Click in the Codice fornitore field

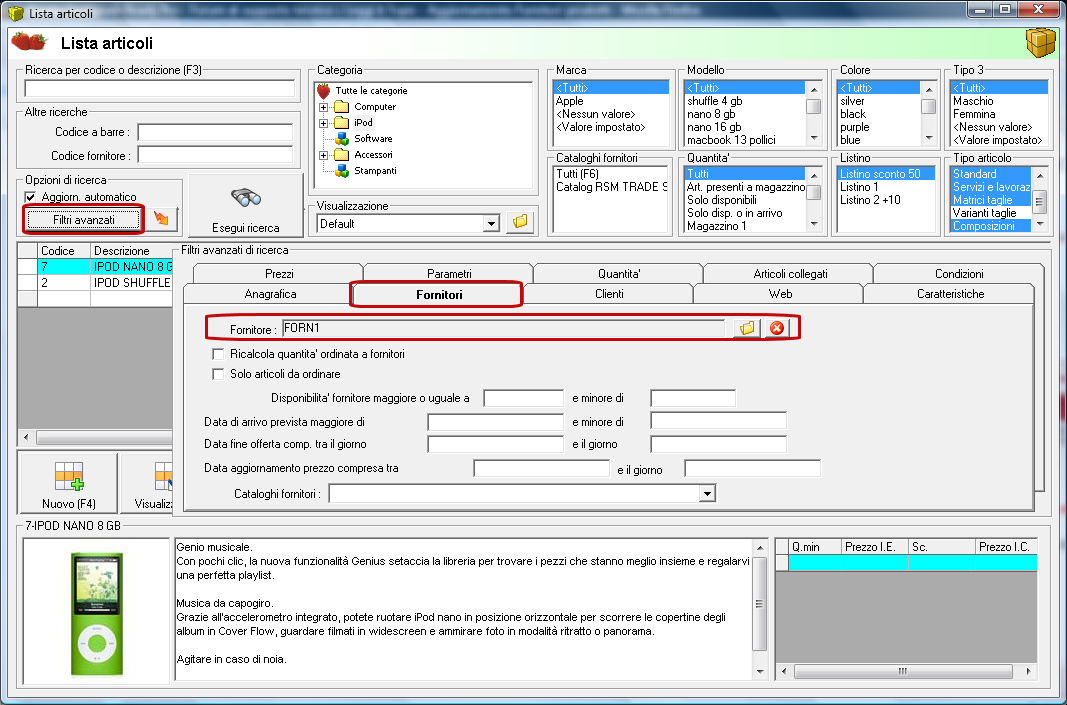(215, 156)
